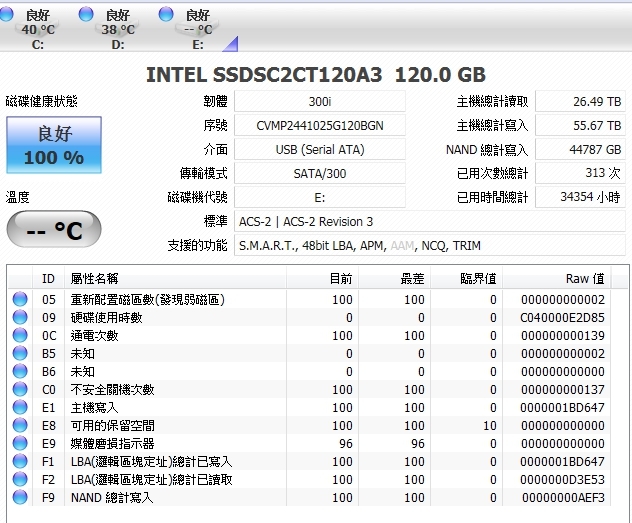This screenshot has width=632, height=523.
Task: Click threshold value 10 in E8 row
Action: [490, 425]
